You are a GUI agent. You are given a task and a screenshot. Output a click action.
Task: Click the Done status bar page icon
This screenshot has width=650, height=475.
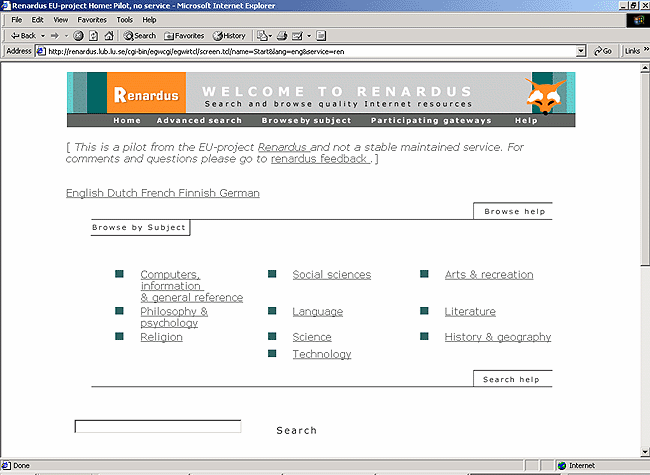(6, 465)
